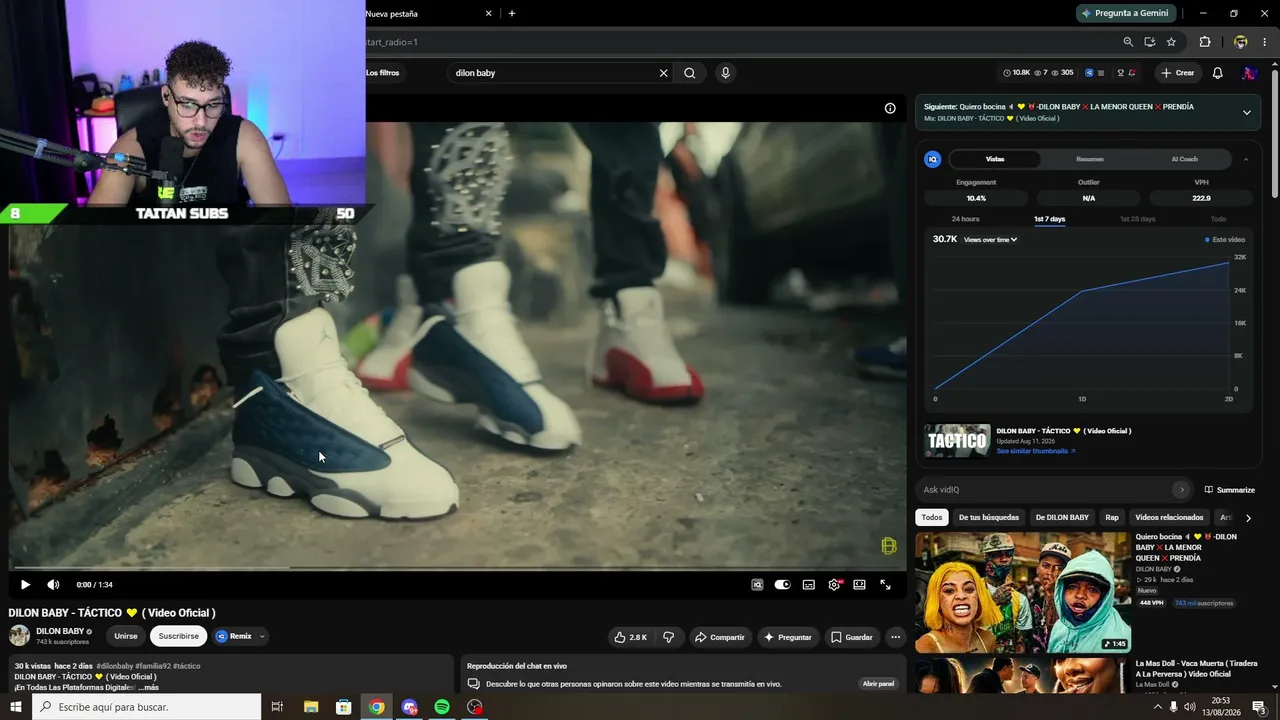Open the Crear menu button
This screenshot has width=1280, height=720.
(x=1177, y=73)
